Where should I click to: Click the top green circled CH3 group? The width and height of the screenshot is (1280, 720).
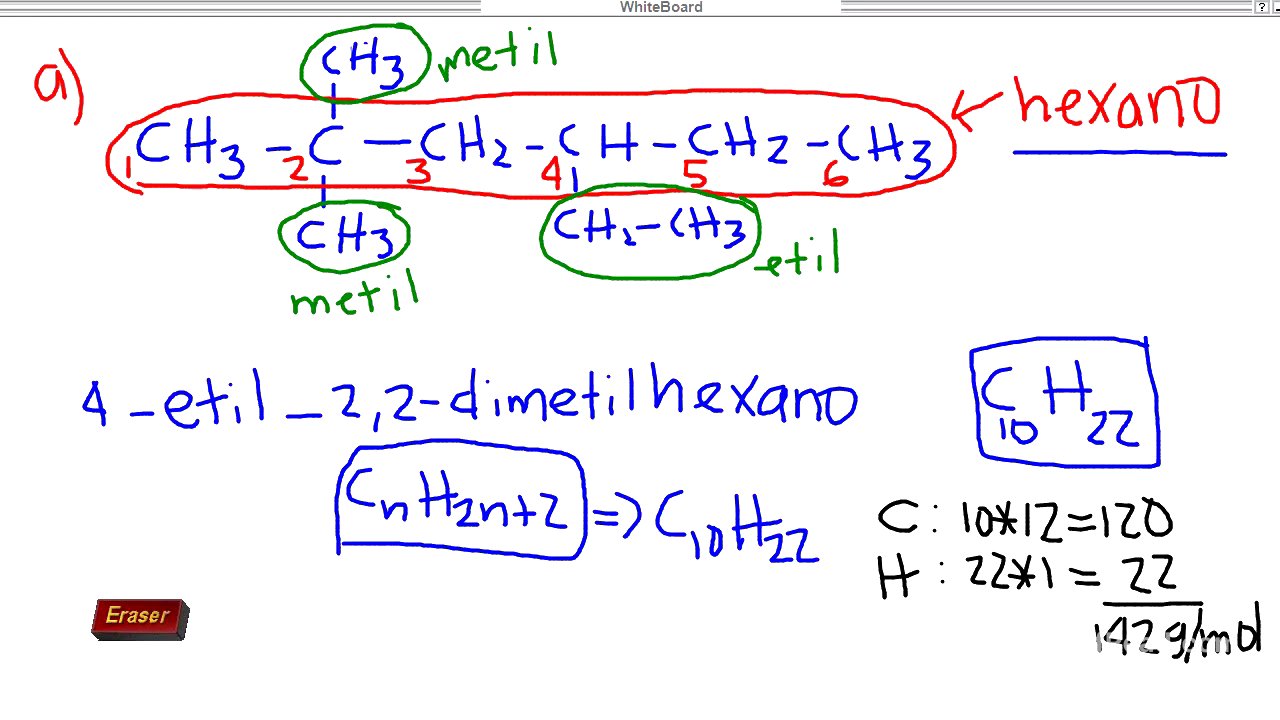(364, 62)
